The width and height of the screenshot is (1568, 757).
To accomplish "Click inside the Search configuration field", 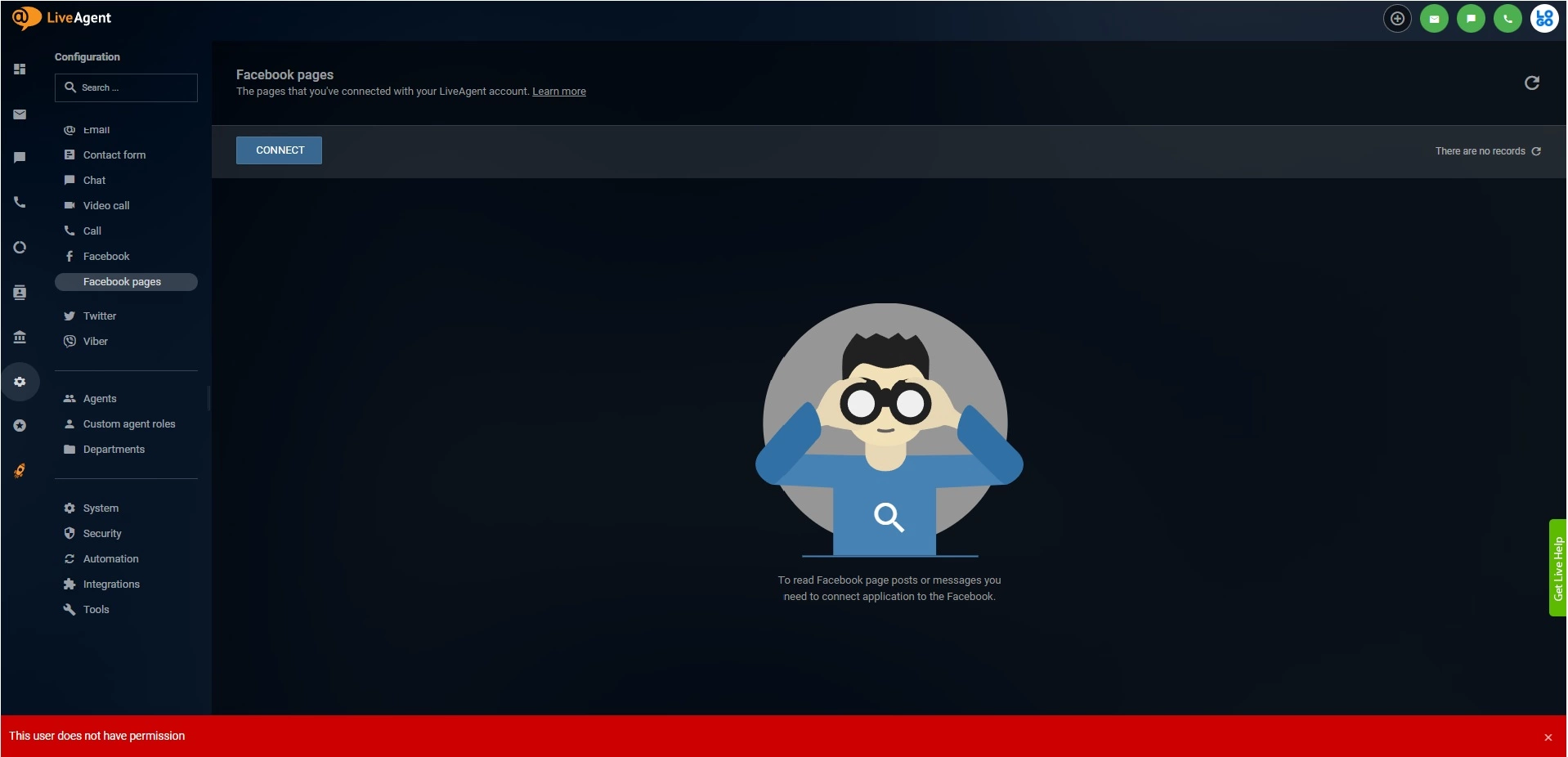I will coord(126,87).
